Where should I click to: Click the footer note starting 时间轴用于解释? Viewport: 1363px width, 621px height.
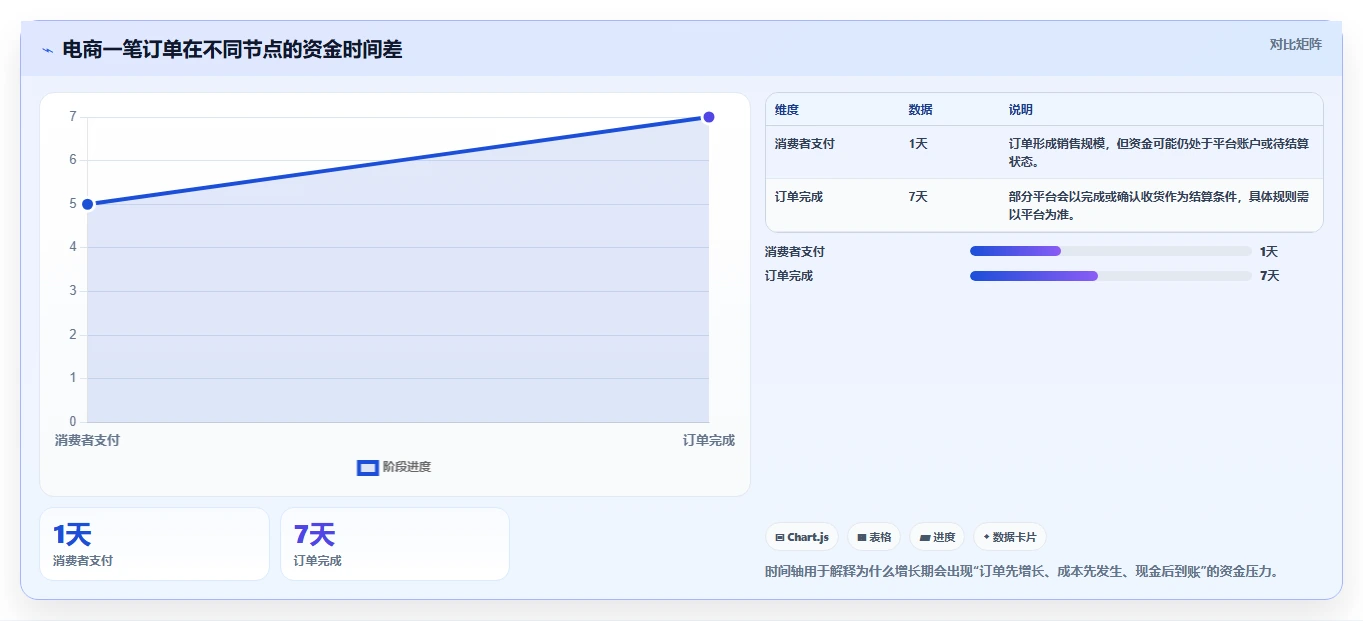(x=1022, y=572)
